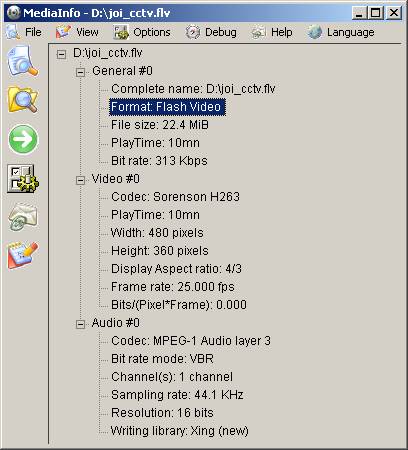The width and height of the screenshot is (408, 450).
Task: Click the green arrow export icon
Action: tap(23, 139)
